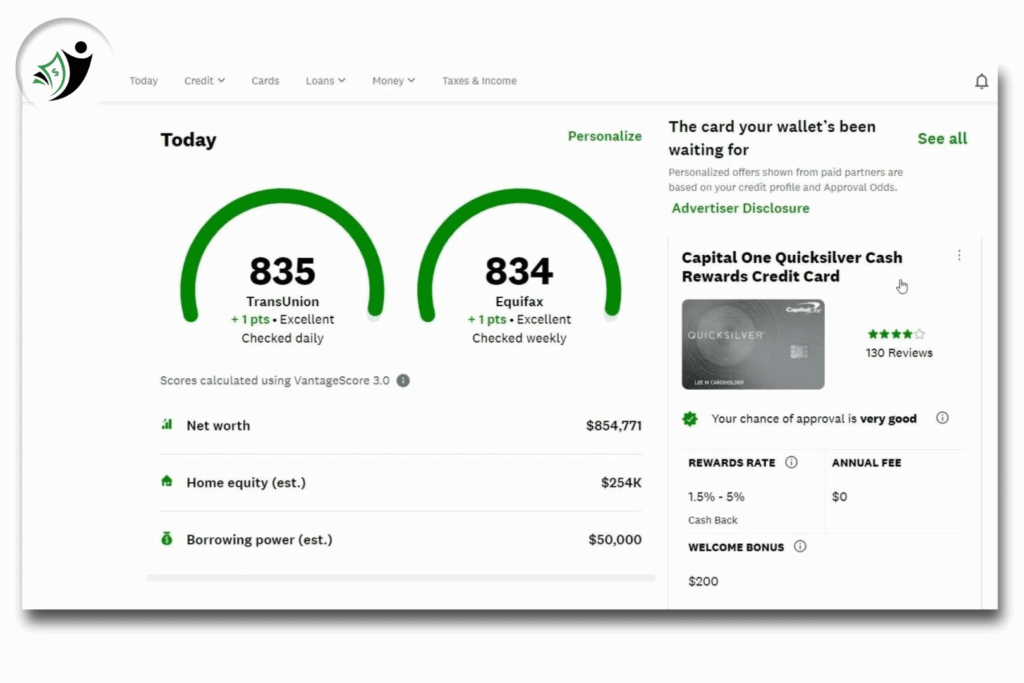This screenshot has height=683, width=1024.
Task: Open the Home equity (est.) row
Action: (401, 483)
